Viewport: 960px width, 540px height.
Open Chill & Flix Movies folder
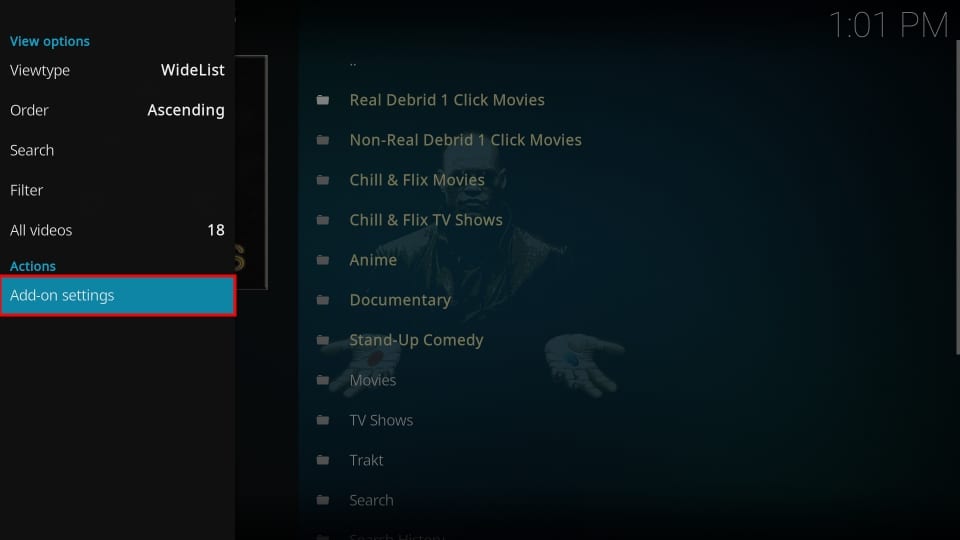[417, 180]
